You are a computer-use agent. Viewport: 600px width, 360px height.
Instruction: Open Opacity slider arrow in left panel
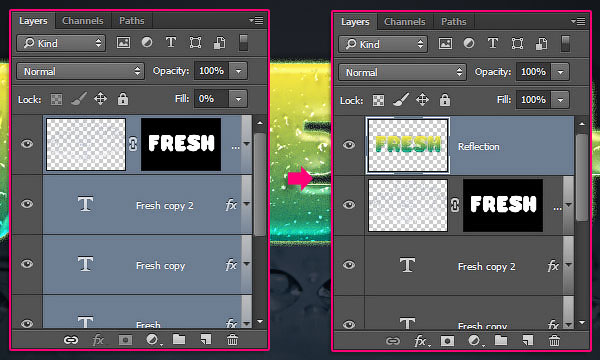[238, 71]
